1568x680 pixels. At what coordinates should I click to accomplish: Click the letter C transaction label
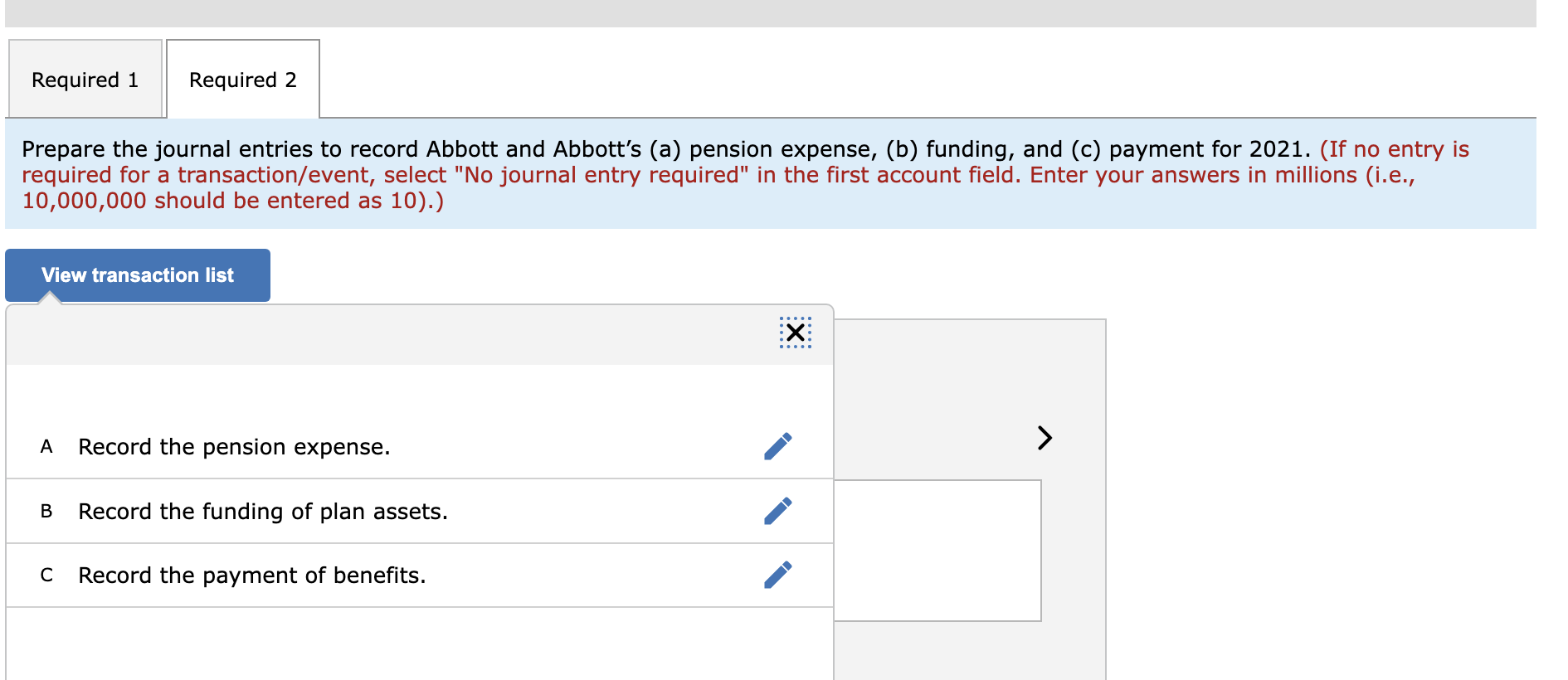pos(46,574)
